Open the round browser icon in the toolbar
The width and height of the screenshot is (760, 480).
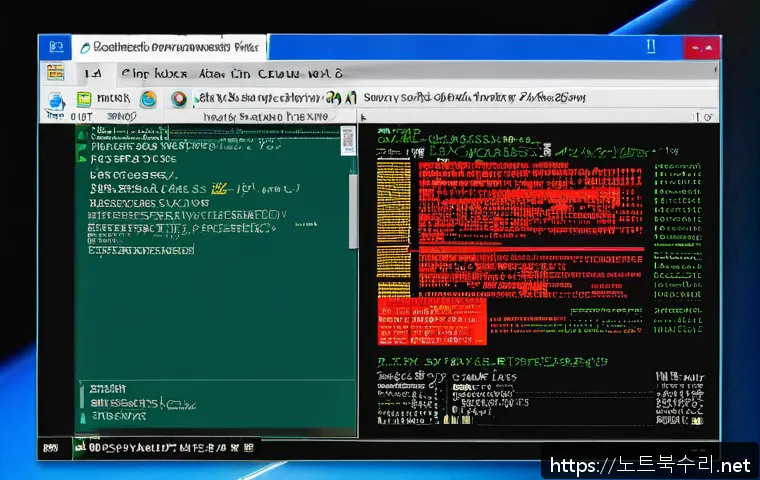pyautogui.click(x=148, y=98)
